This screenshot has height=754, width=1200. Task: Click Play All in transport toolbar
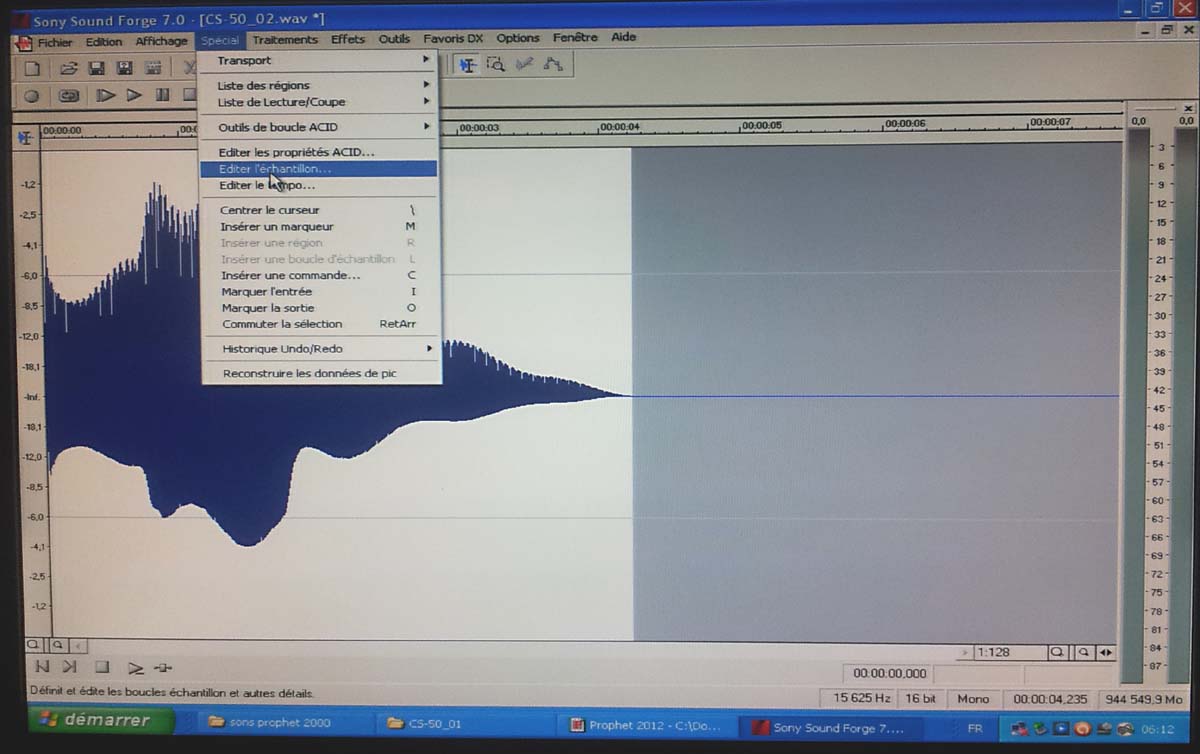(x=105, y=96)
